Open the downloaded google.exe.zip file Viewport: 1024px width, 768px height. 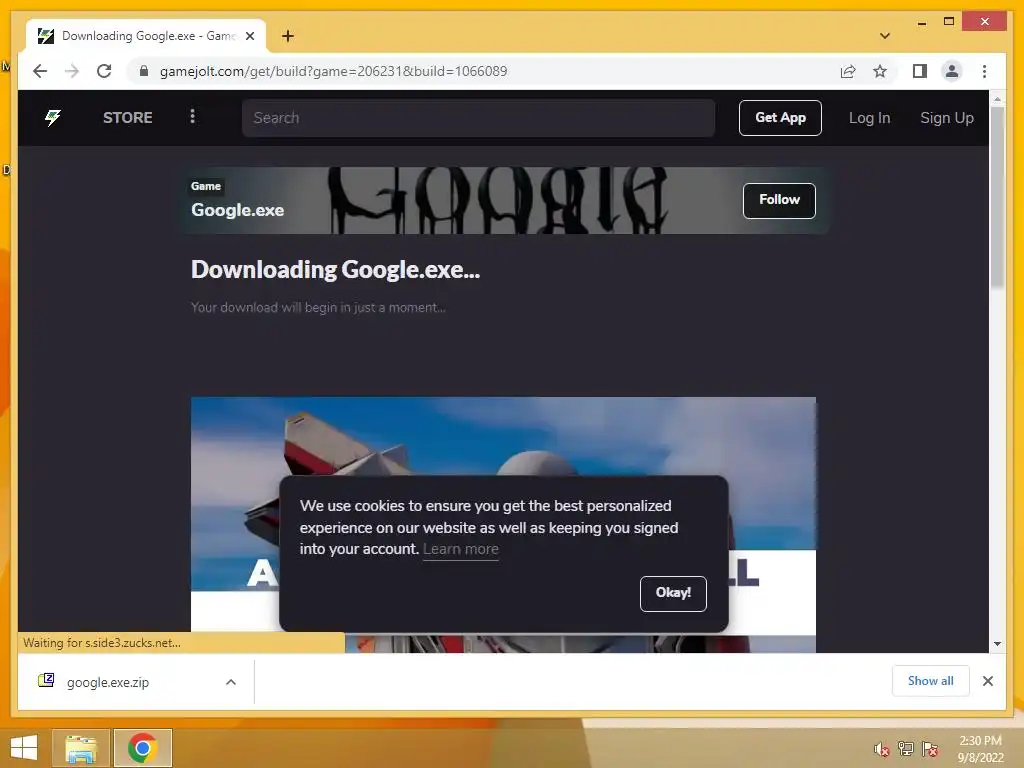pyautogui.click(x=108, y=682)
